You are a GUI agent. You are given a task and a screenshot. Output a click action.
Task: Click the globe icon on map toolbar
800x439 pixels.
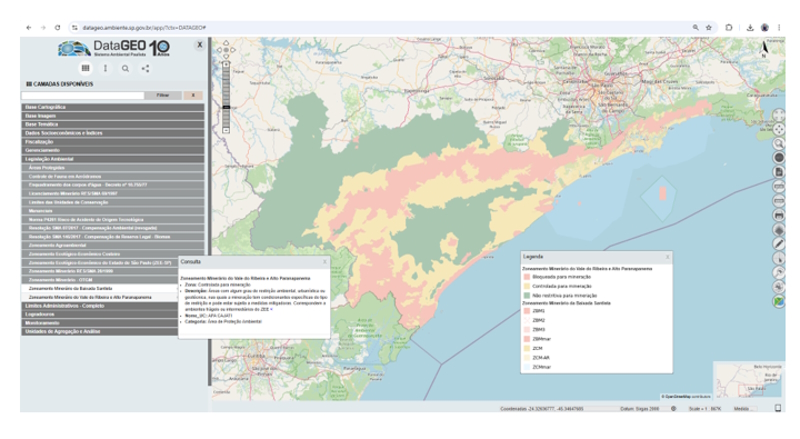[779, 157]
